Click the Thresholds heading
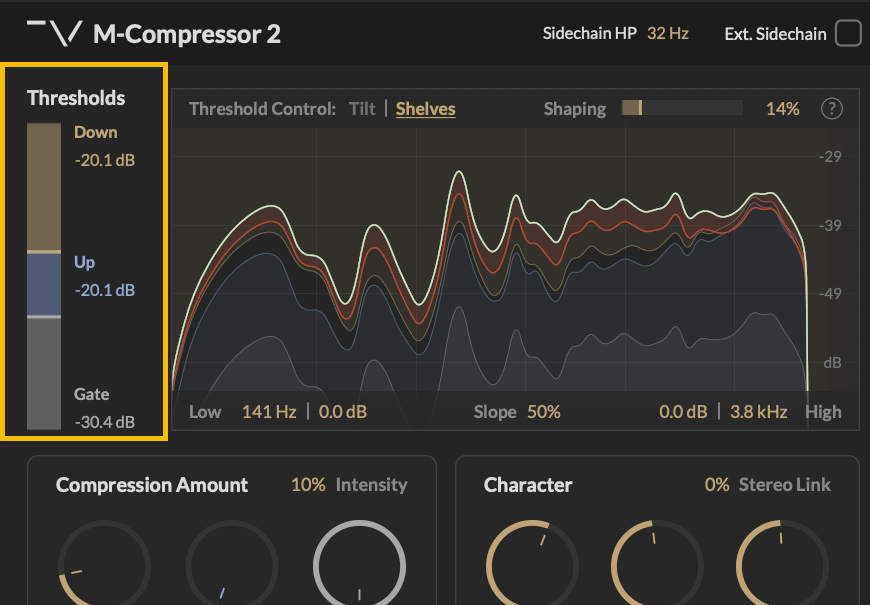The image size is (870, 605). 76,98
